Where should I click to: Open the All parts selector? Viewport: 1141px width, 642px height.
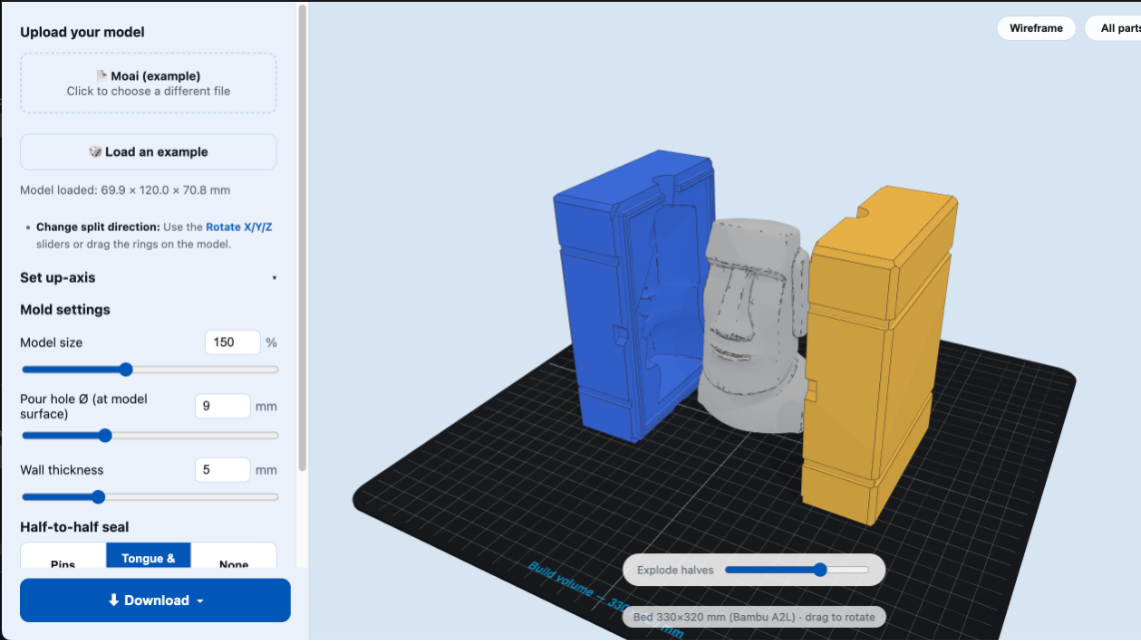click(1115, 28)
